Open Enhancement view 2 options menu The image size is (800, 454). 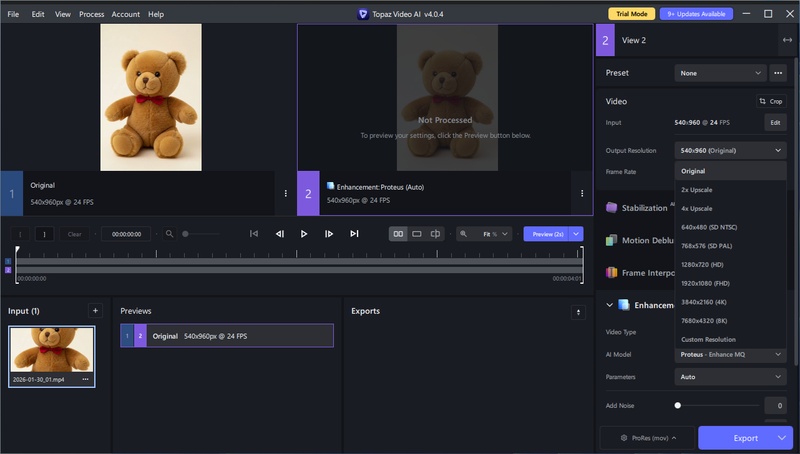coord(582,193)
